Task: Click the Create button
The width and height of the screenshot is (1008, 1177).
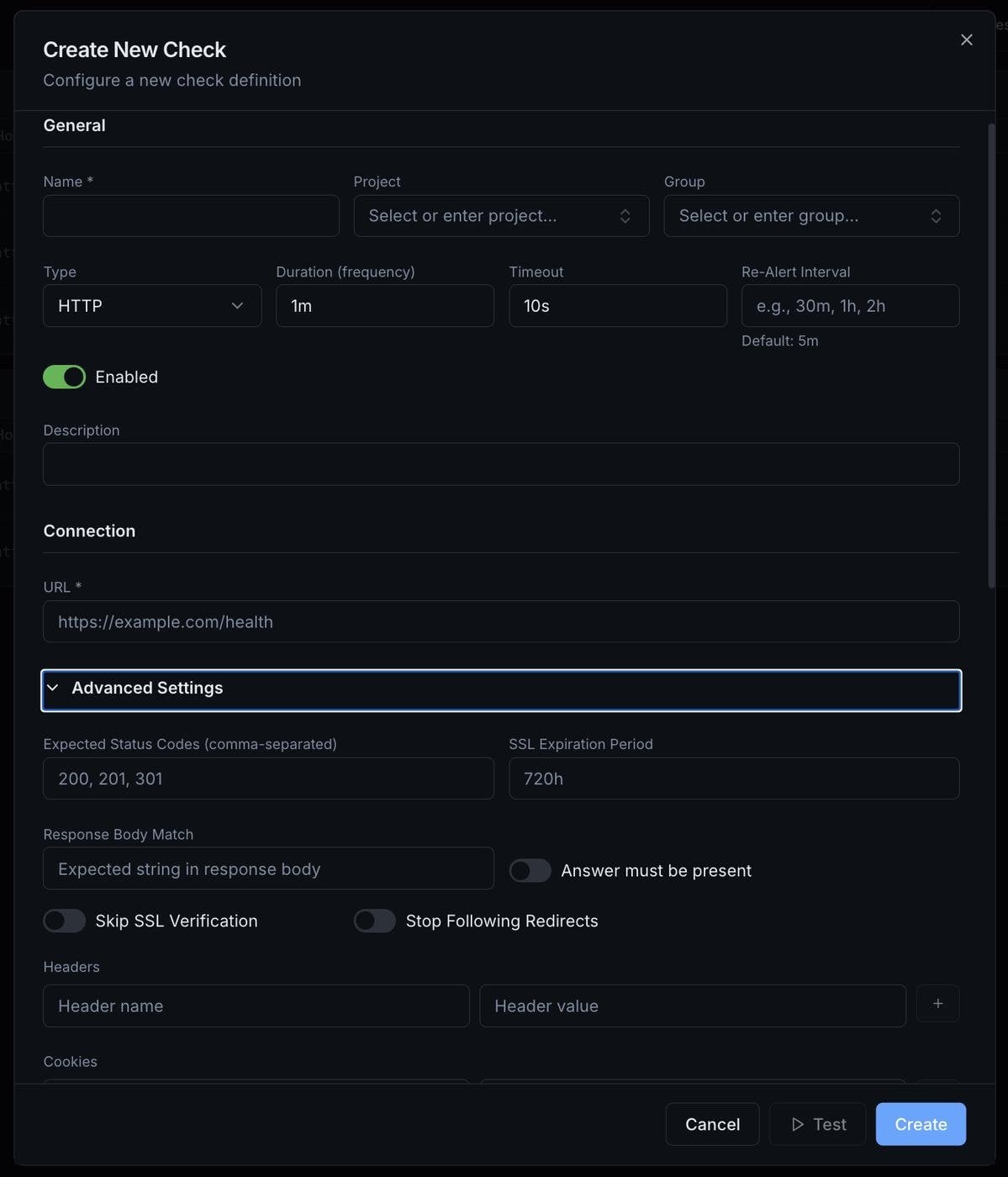Action: pyautogui.click(x=921, y=1124)
